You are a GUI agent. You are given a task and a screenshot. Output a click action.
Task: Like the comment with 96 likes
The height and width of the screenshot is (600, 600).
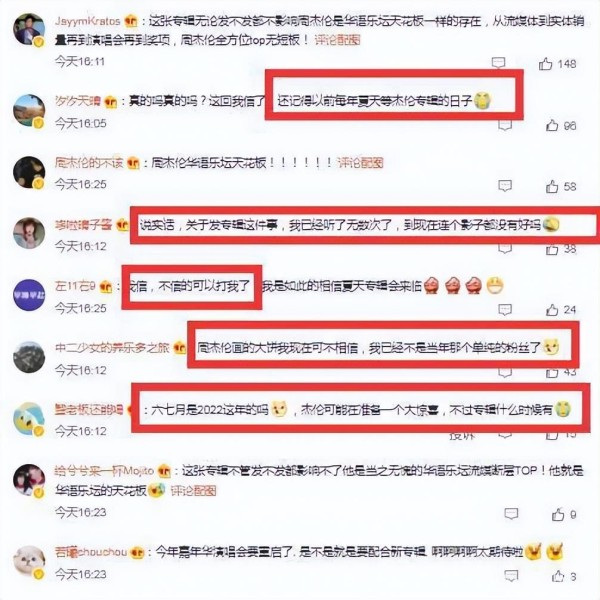[552, 125]
